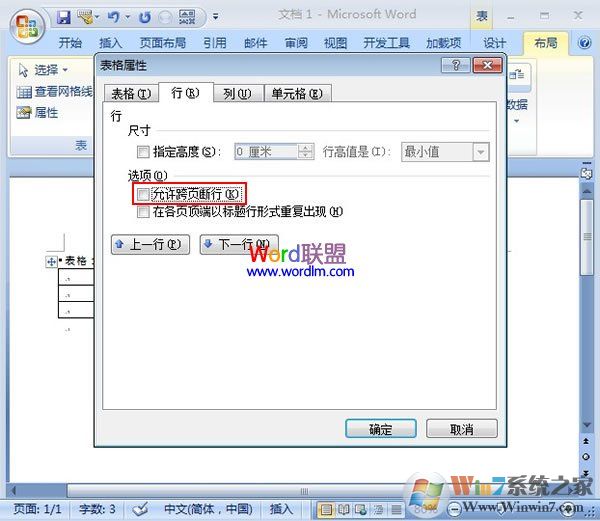This screenshot has height=521, width=600.
Task: Switch to the 审阅 ribbon tab
Action: coord(296,43)
